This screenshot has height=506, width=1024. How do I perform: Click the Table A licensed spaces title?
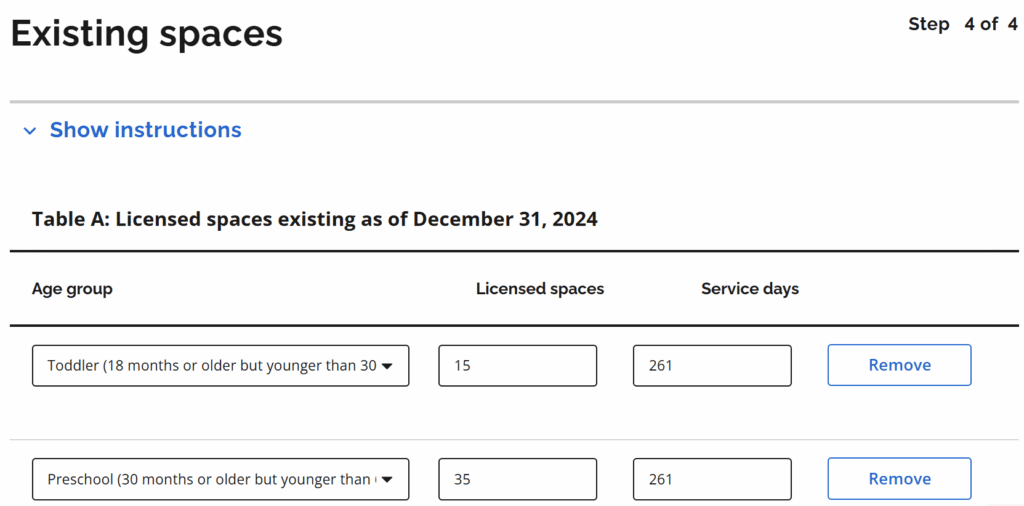pos(314,219)
